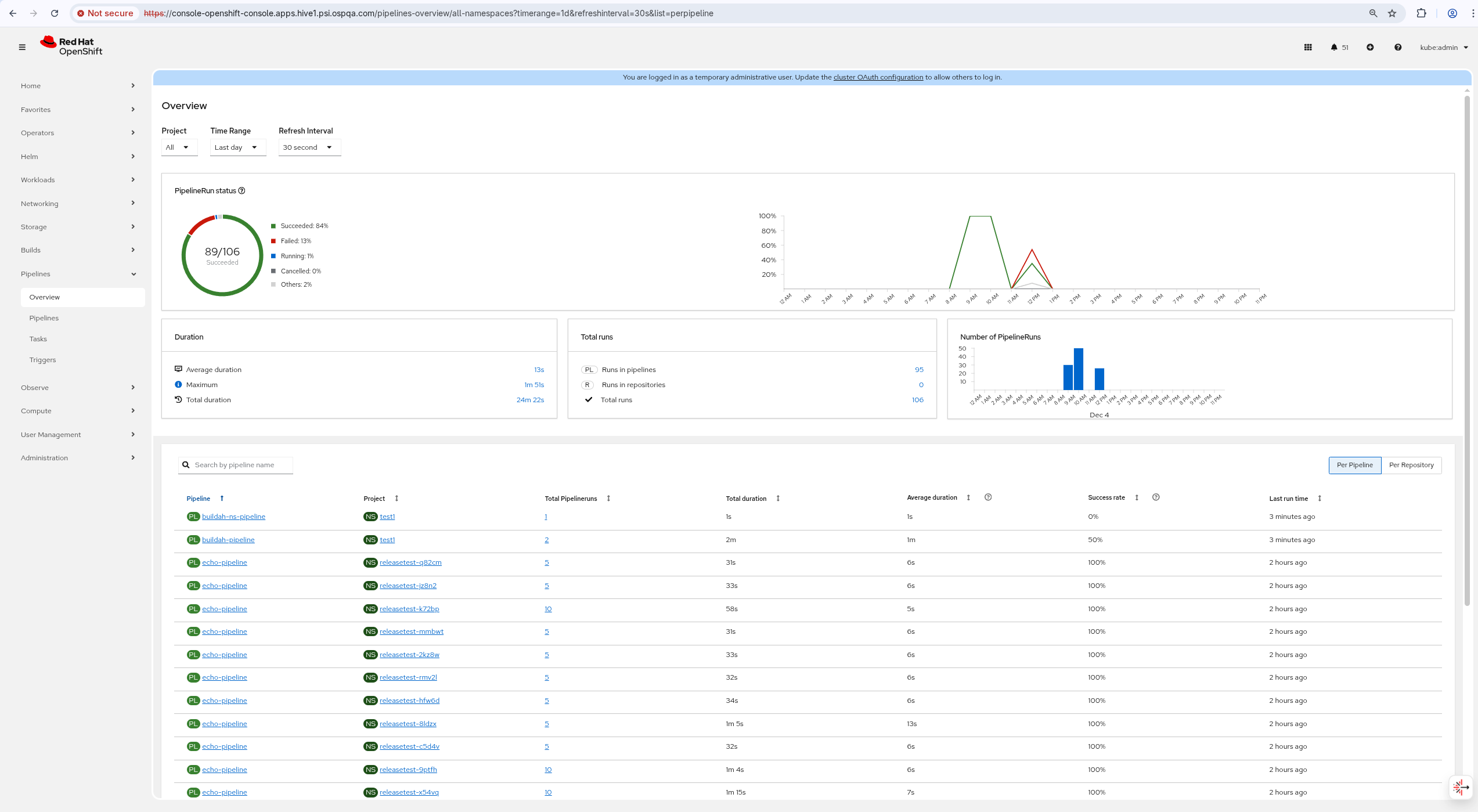
Task: Open the application launcher grid icon
Action: tap(1308, 48)
